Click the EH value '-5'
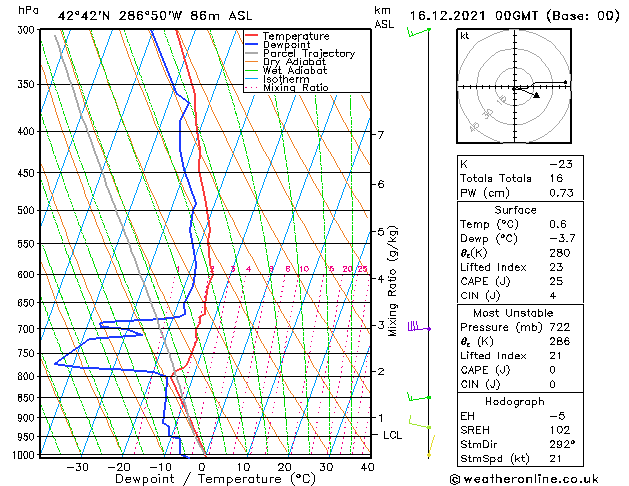Screen dimensions: 629x486 click(x=557, y=416)
